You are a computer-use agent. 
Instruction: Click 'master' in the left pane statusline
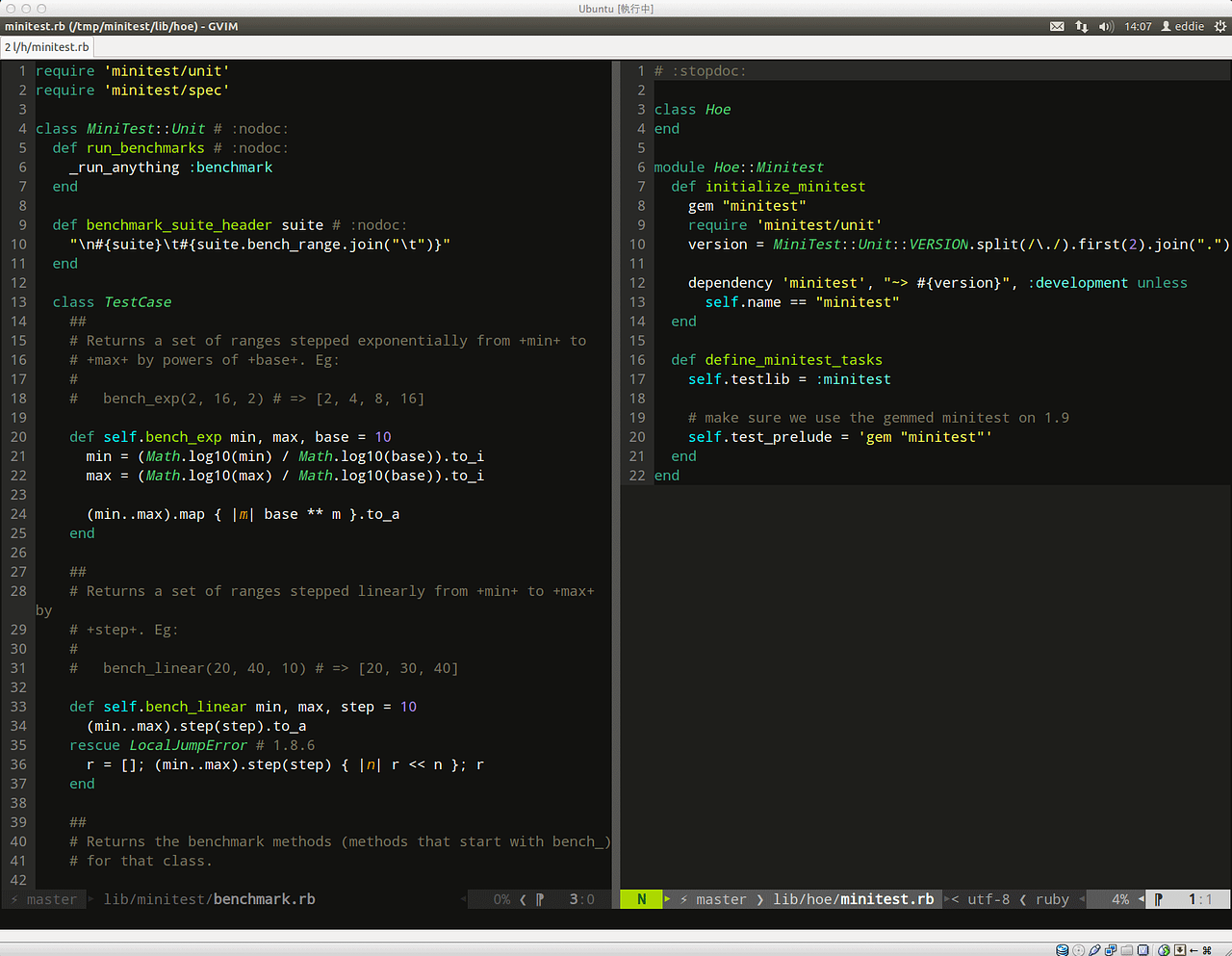[52, 899]
